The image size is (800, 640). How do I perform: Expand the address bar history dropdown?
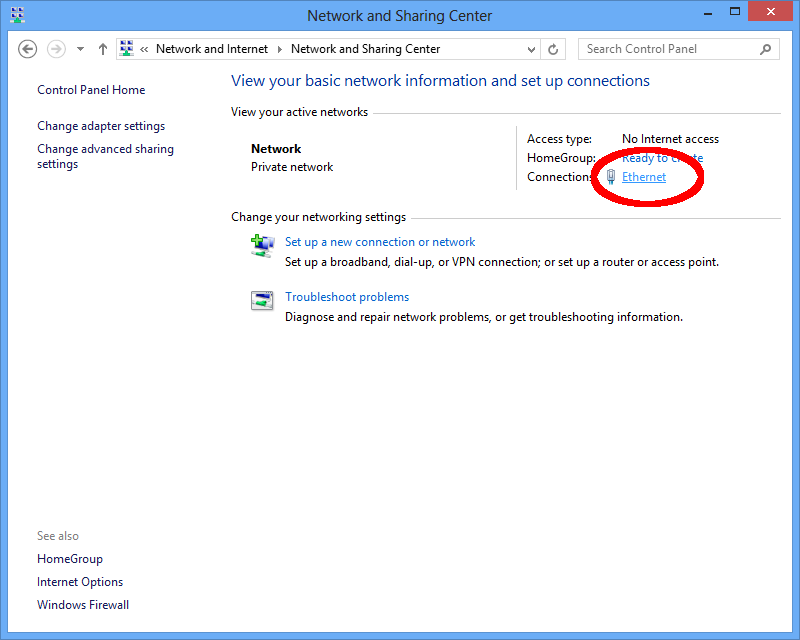pos(531,50)
